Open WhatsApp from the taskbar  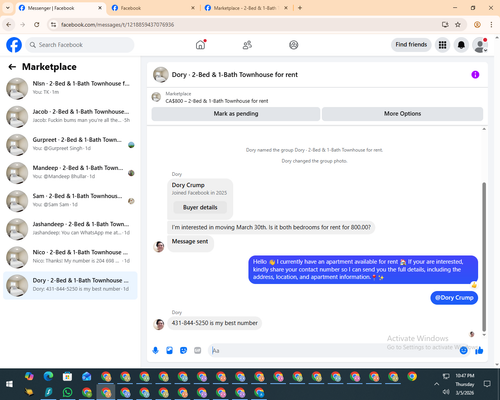point(67,392)
